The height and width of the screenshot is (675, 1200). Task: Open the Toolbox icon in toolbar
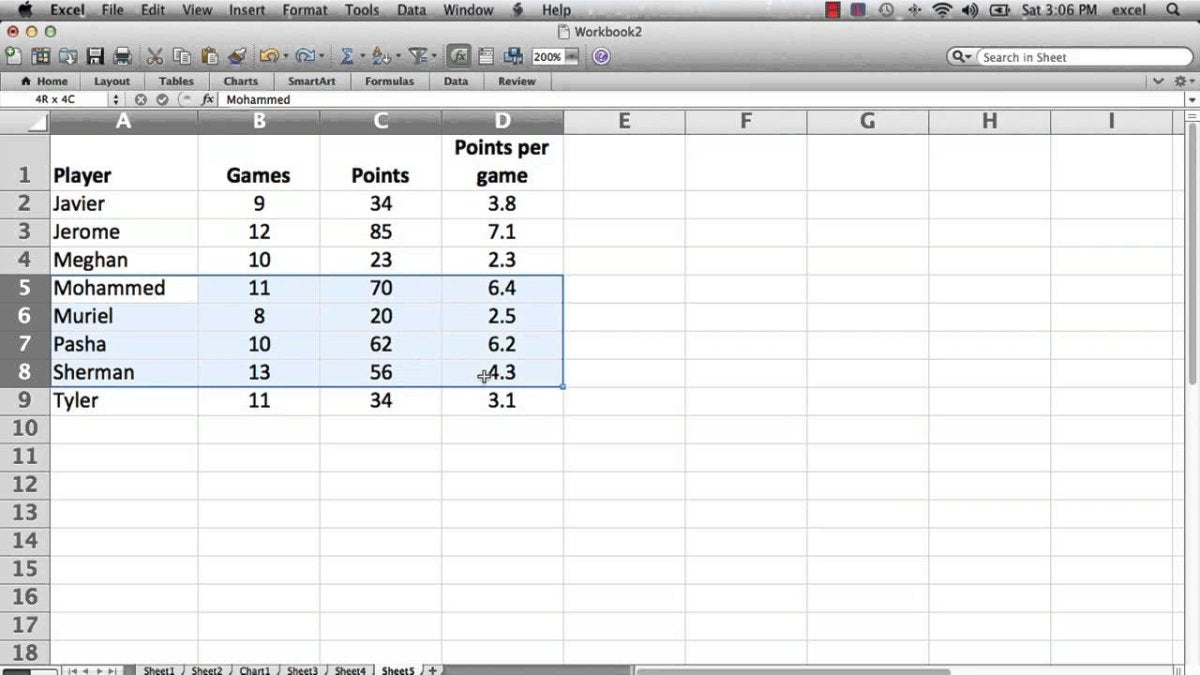pos(486,56)
